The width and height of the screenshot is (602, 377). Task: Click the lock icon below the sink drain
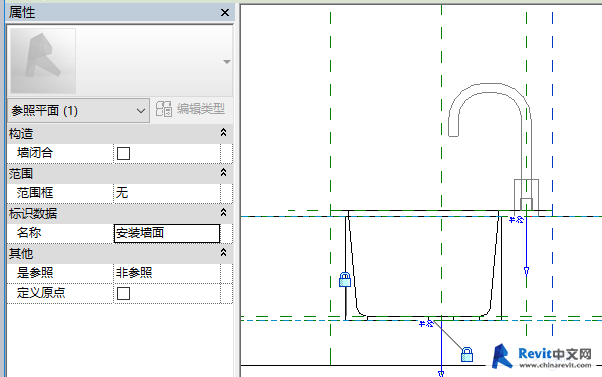pyautogui.click(x=467, y=354)
